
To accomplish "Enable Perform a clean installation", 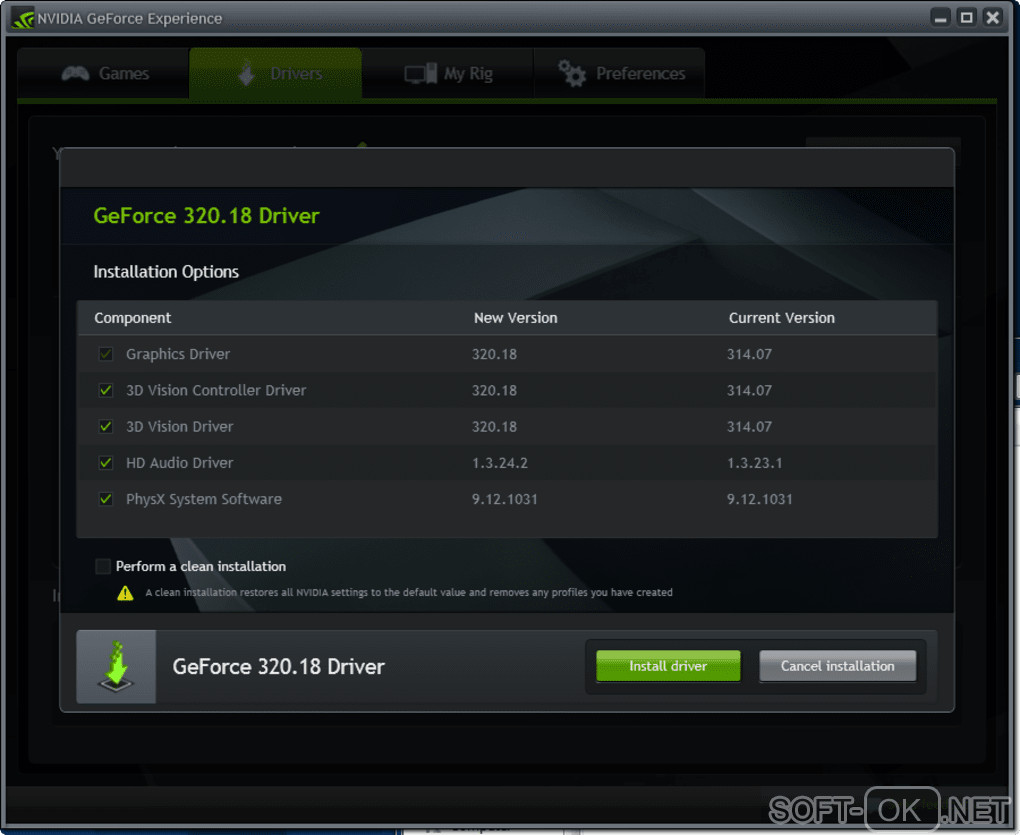I will (x=103, y=566).
